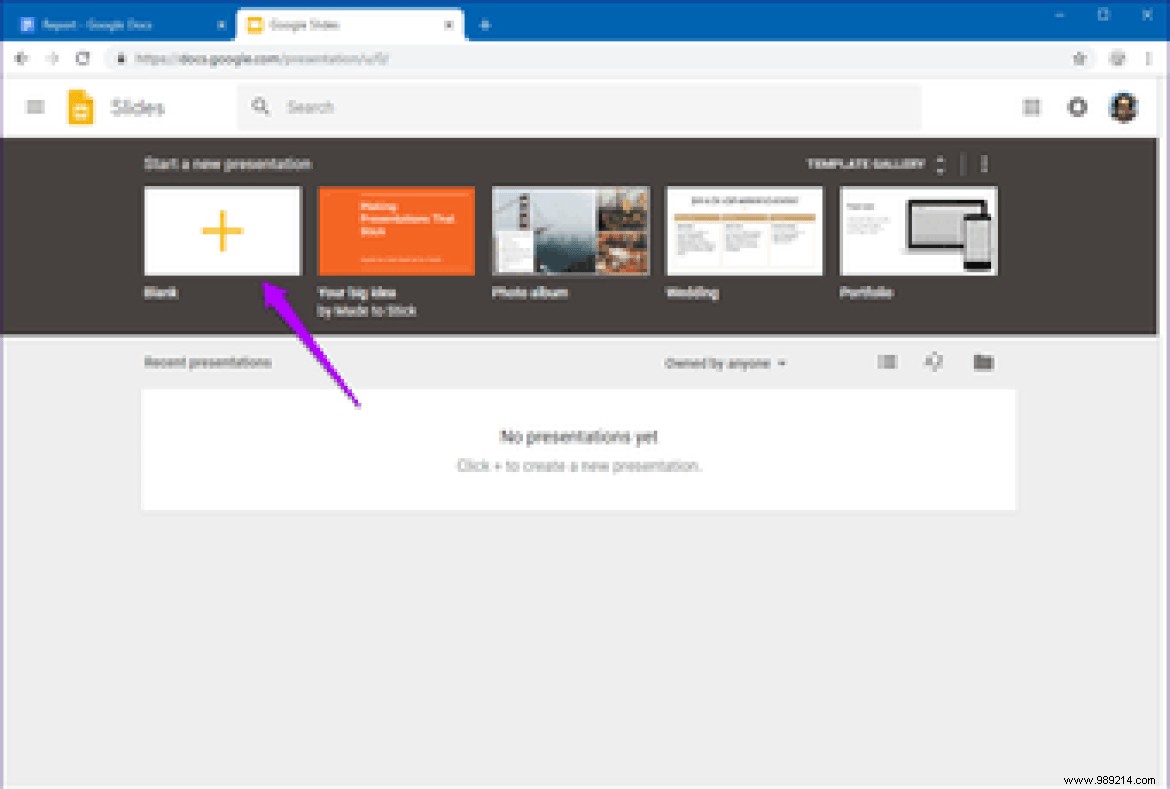The height and width of the screenshot is (789, 1170).
Task: Open the Template Gallery
Action: click(866, 164)
